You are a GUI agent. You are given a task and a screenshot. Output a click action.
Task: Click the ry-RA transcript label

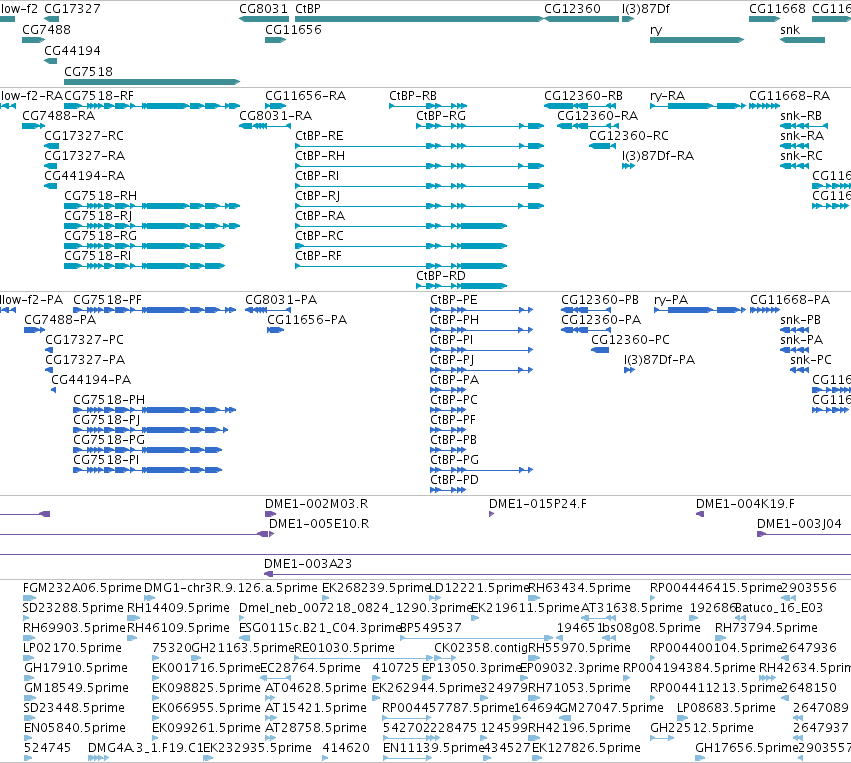668,96
